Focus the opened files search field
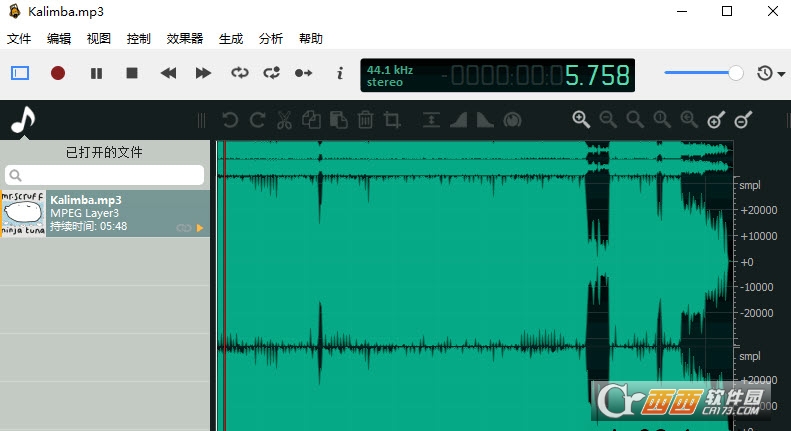Viewport: 791px width, 431px height. coord(104,175)
